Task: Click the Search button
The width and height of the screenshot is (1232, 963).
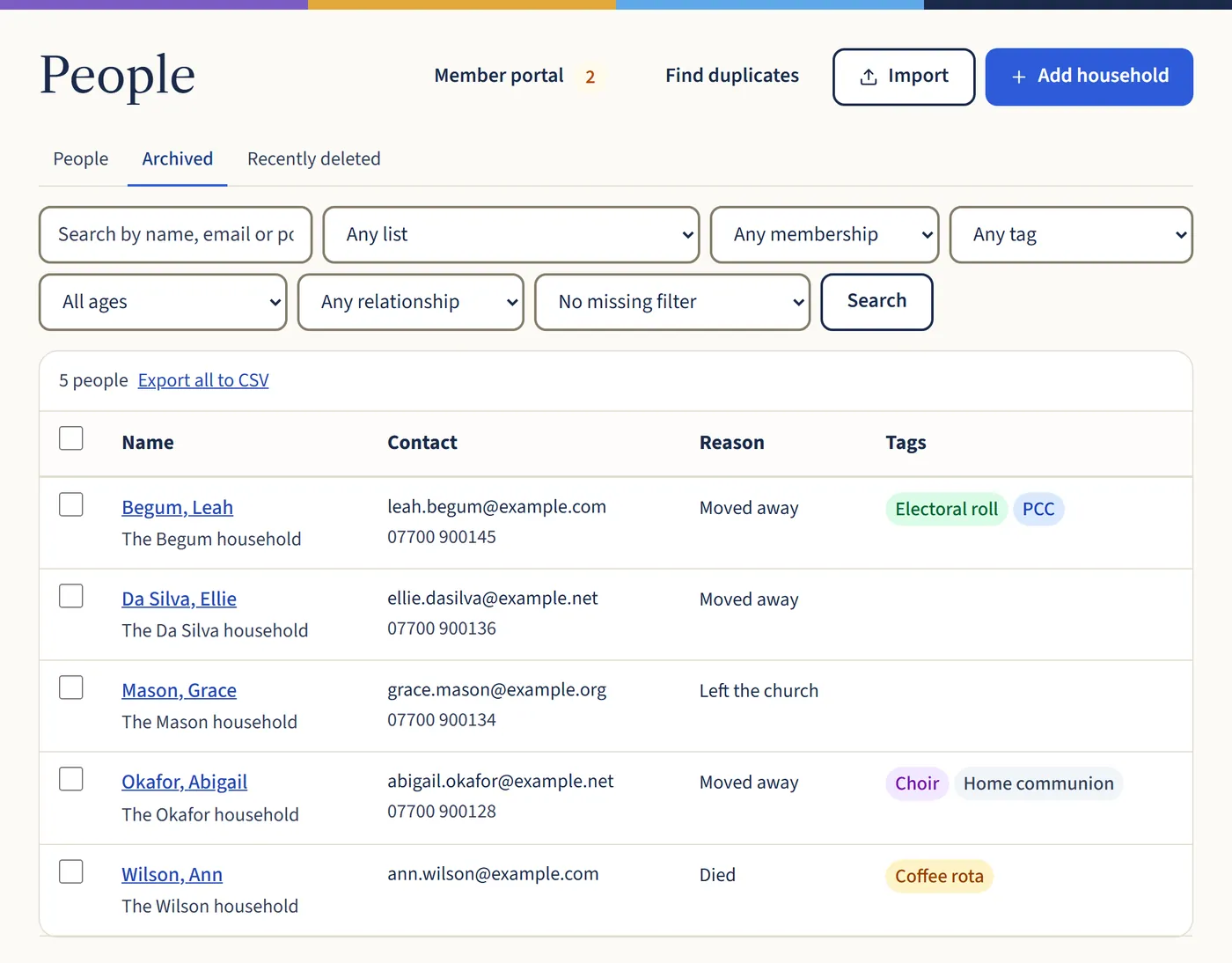Action: [x=876, y=302]
